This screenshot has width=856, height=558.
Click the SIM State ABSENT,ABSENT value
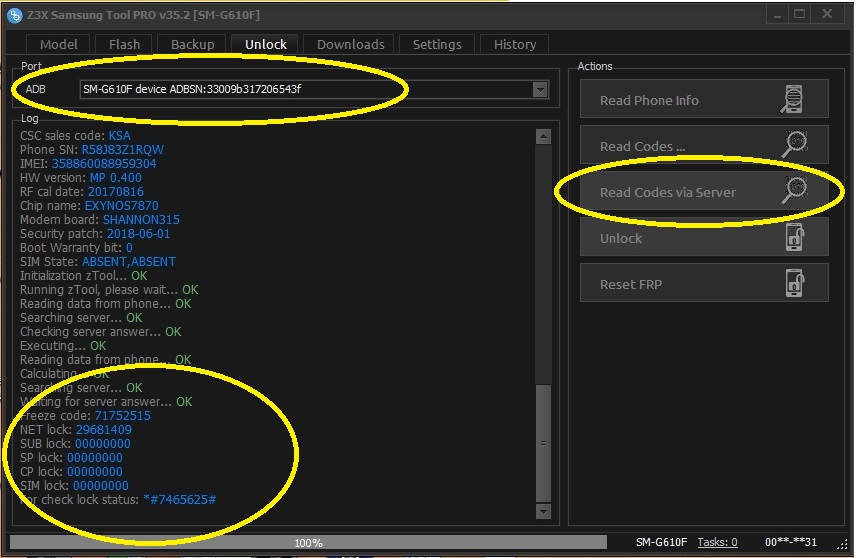[x=129, y=262]
